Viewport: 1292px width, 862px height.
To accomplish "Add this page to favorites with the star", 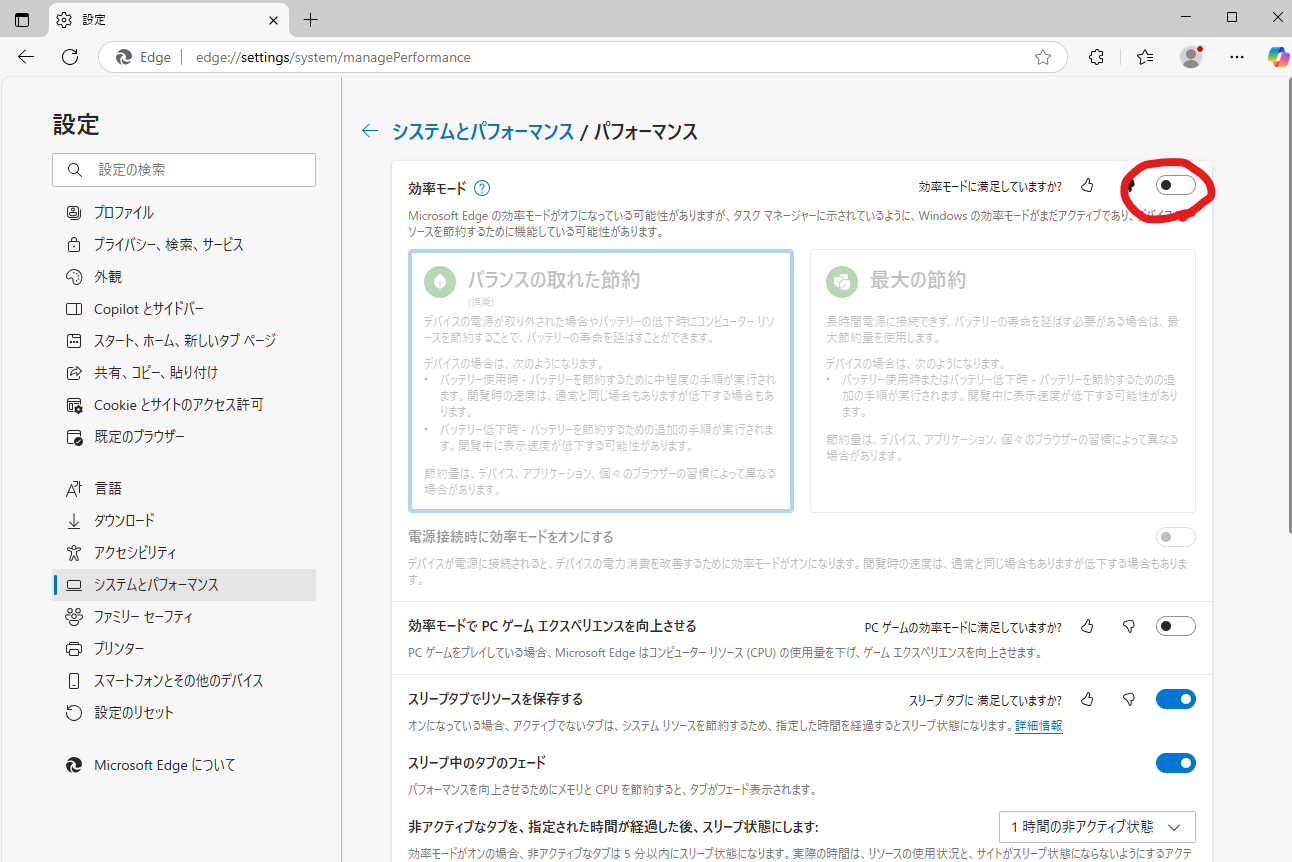I will pos(1043,57).
